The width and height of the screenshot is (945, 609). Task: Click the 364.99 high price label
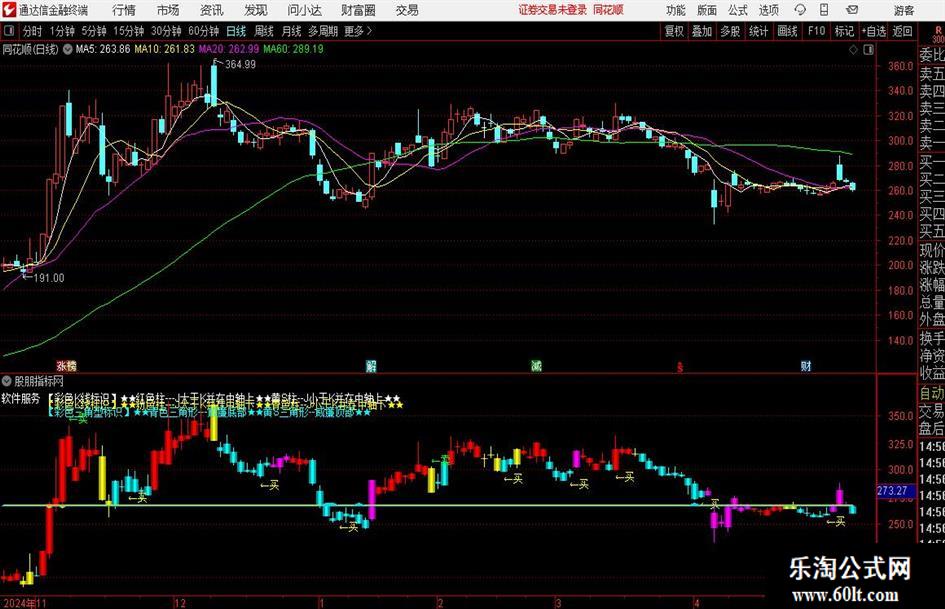(240, 65)
